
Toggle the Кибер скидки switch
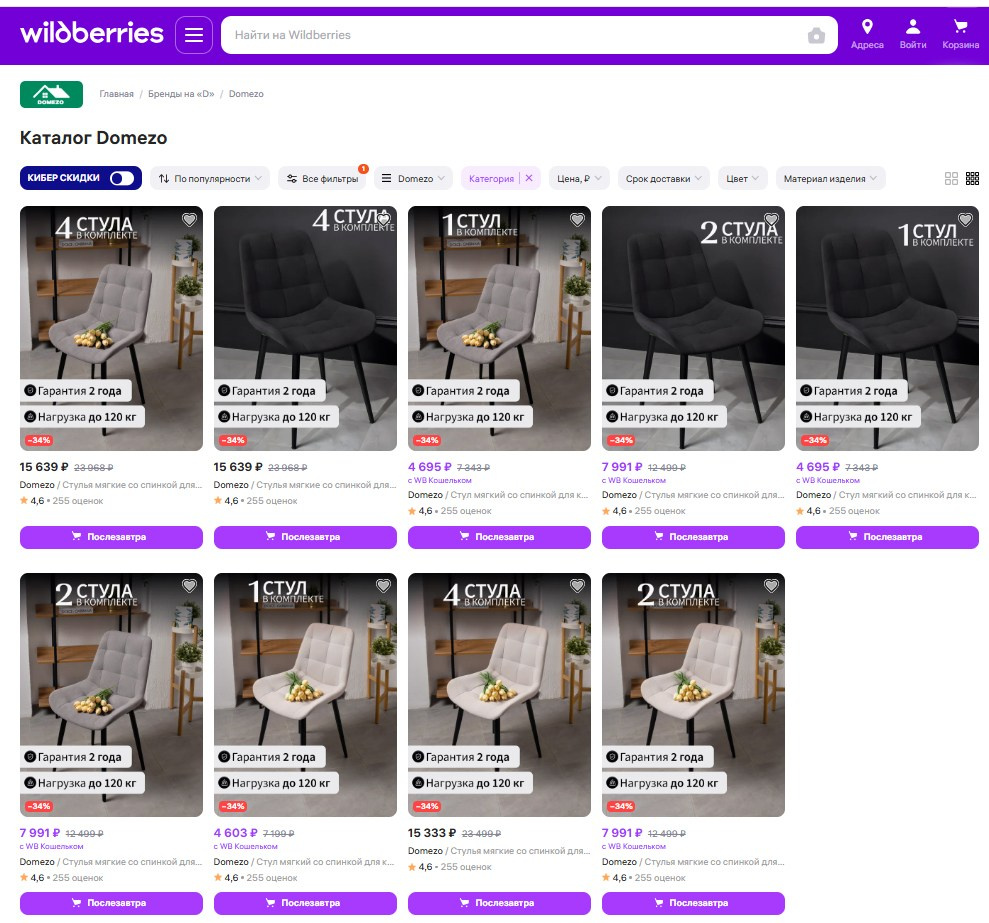[122, 178]
